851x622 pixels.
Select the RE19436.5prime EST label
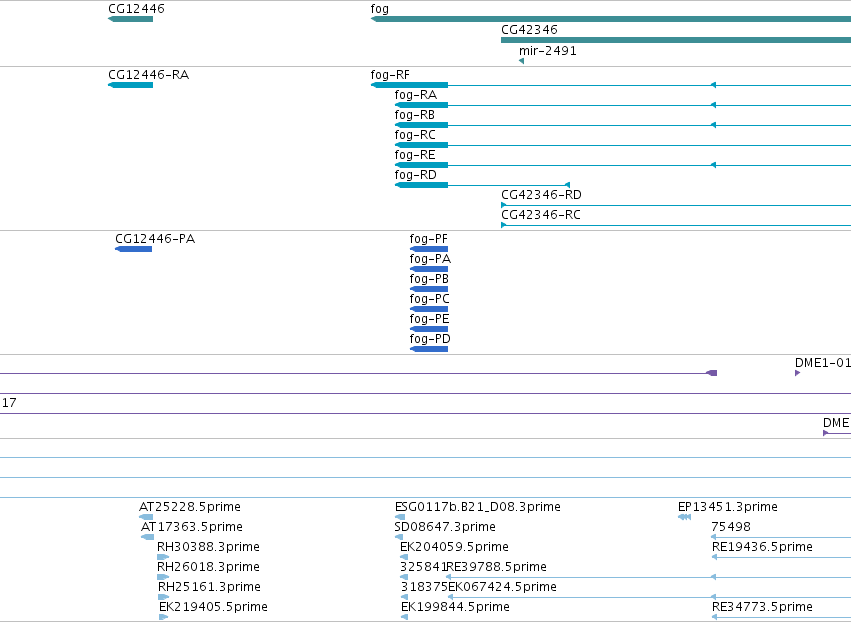(762, 547)
